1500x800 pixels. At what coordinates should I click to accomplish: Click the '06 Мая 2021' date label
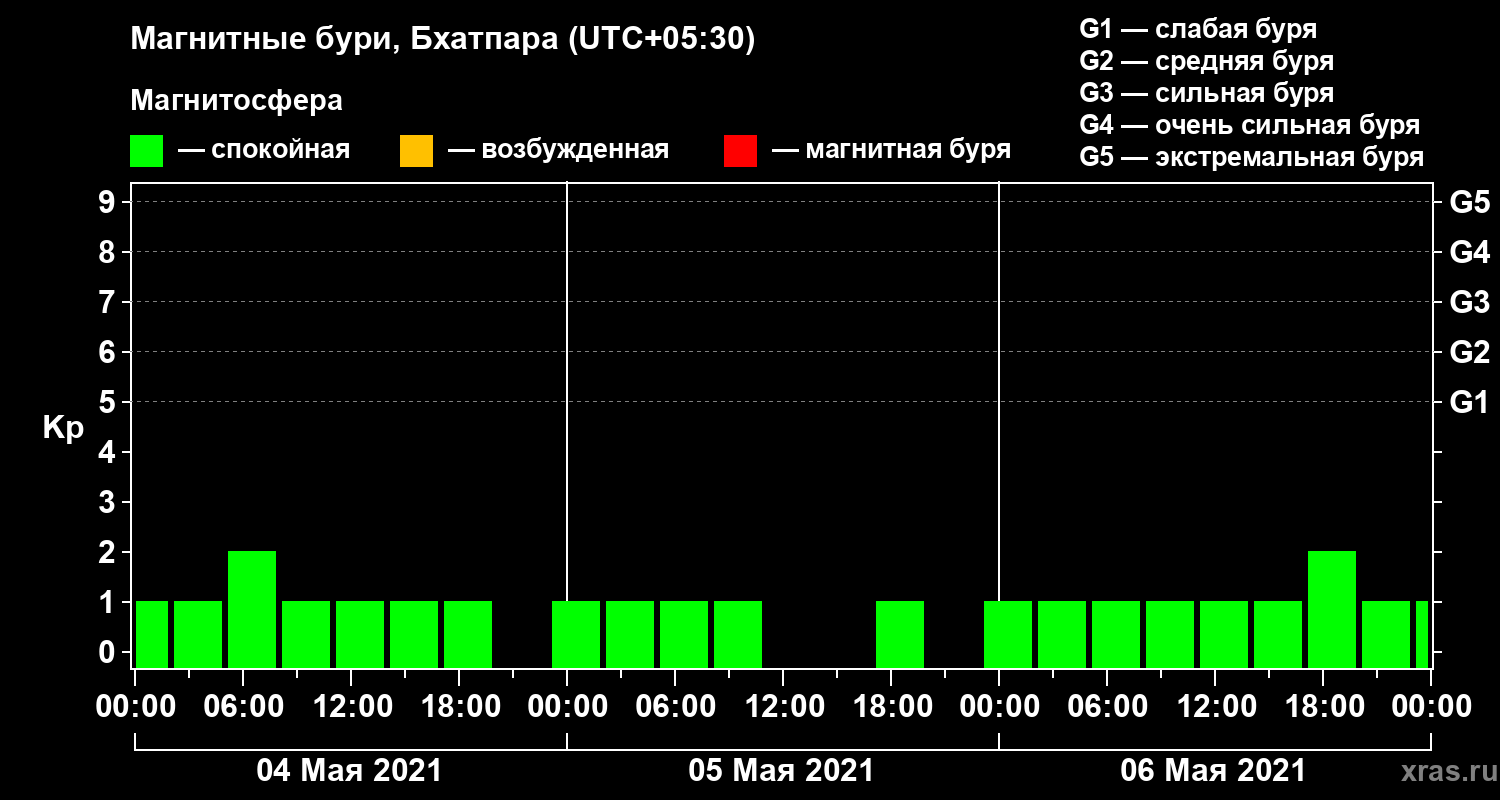coord(1213,771)
